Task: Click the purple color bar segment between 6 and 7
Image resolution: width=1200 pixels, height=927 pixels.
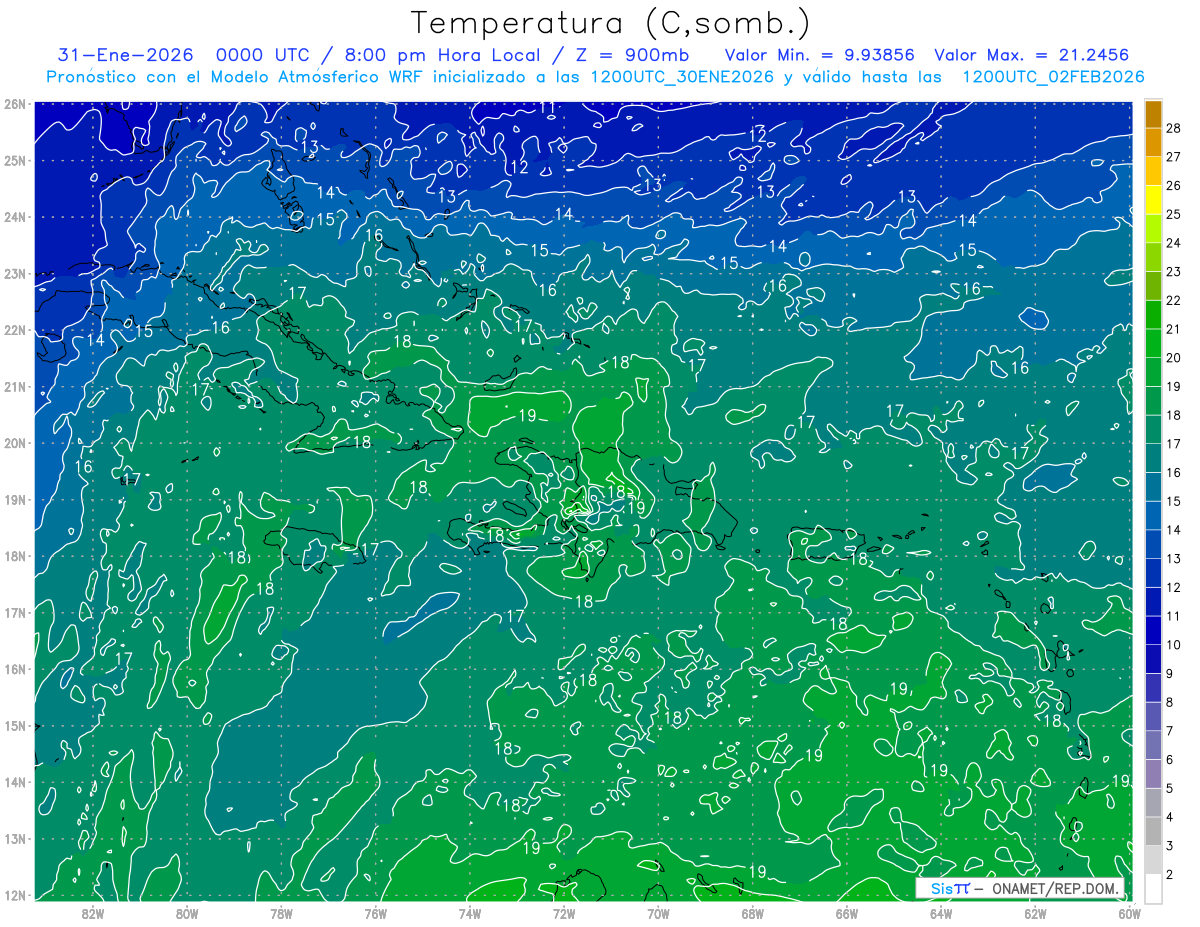Action: coord(1153,745)
